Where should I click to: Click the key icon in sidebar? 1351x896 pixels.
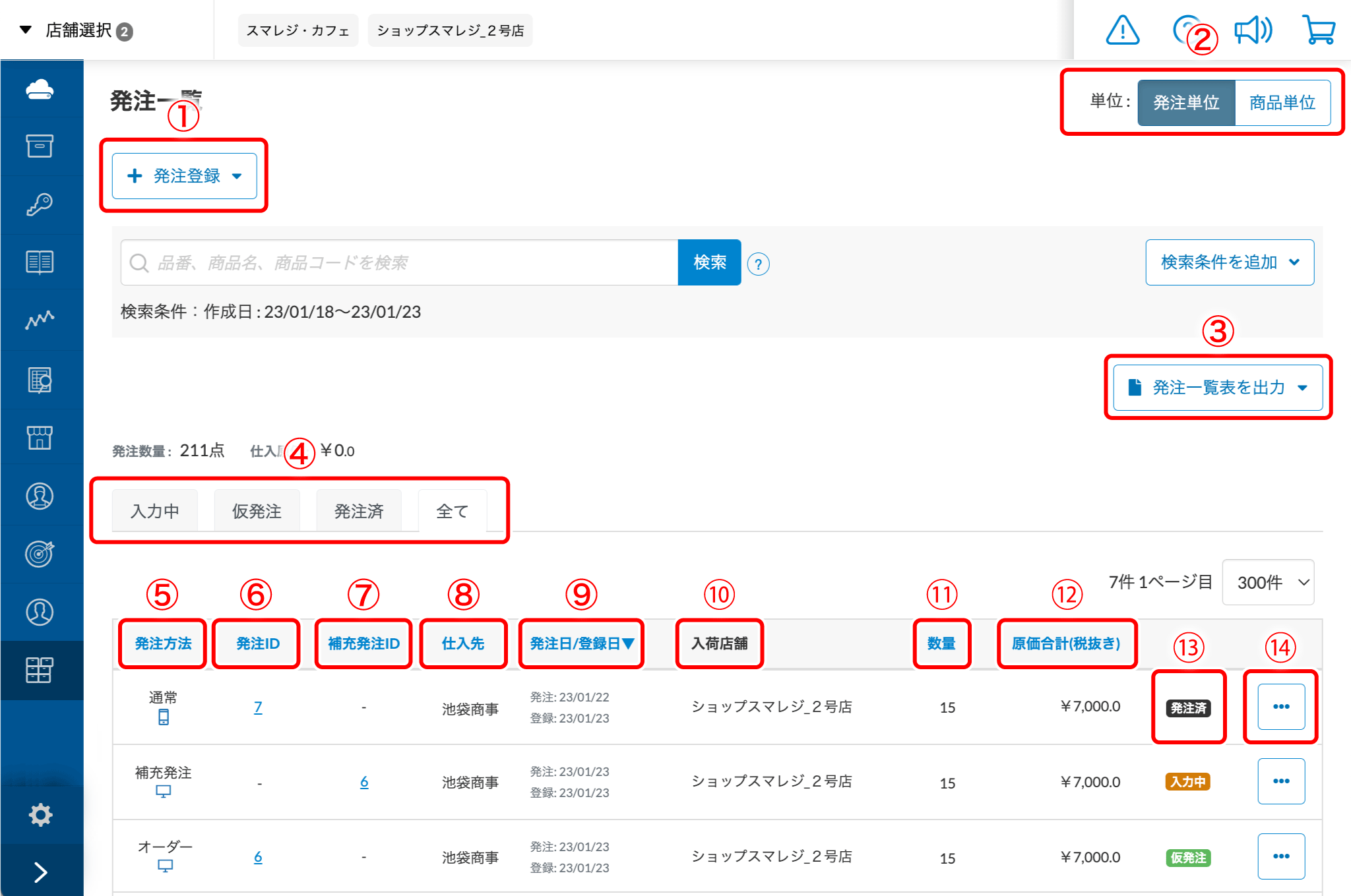tap(40, 204)
